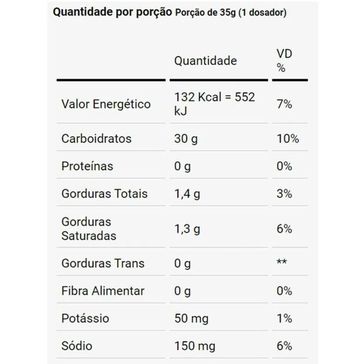This screenshot has height=364, width=364.
Task: Click the '1,3 g' saturated fat value
Action: tap(187, 229)
